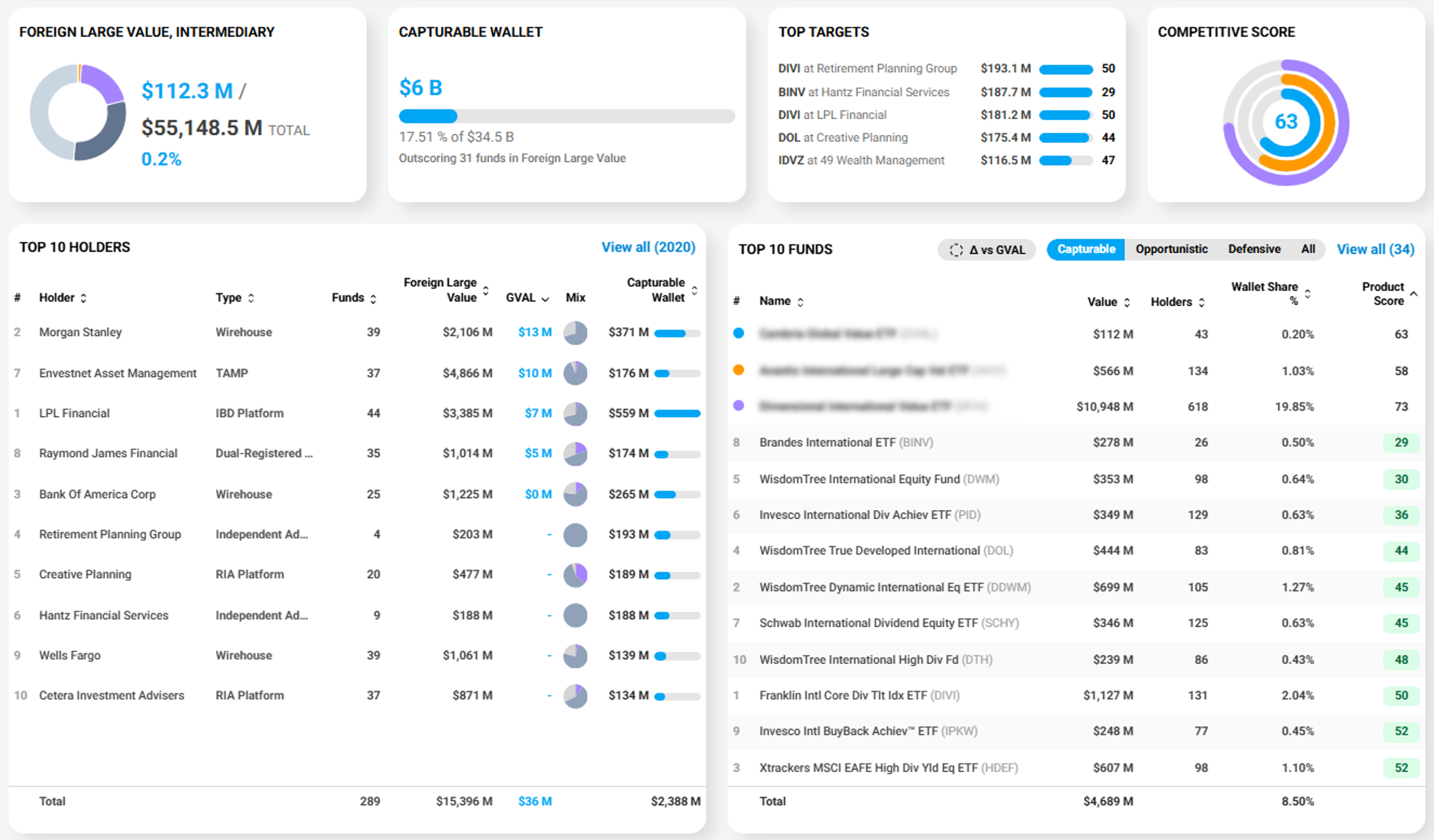The image size is (1434, 840).
Task: Open Brandes International ETF (BINV) fund
Action: [846, 443]
